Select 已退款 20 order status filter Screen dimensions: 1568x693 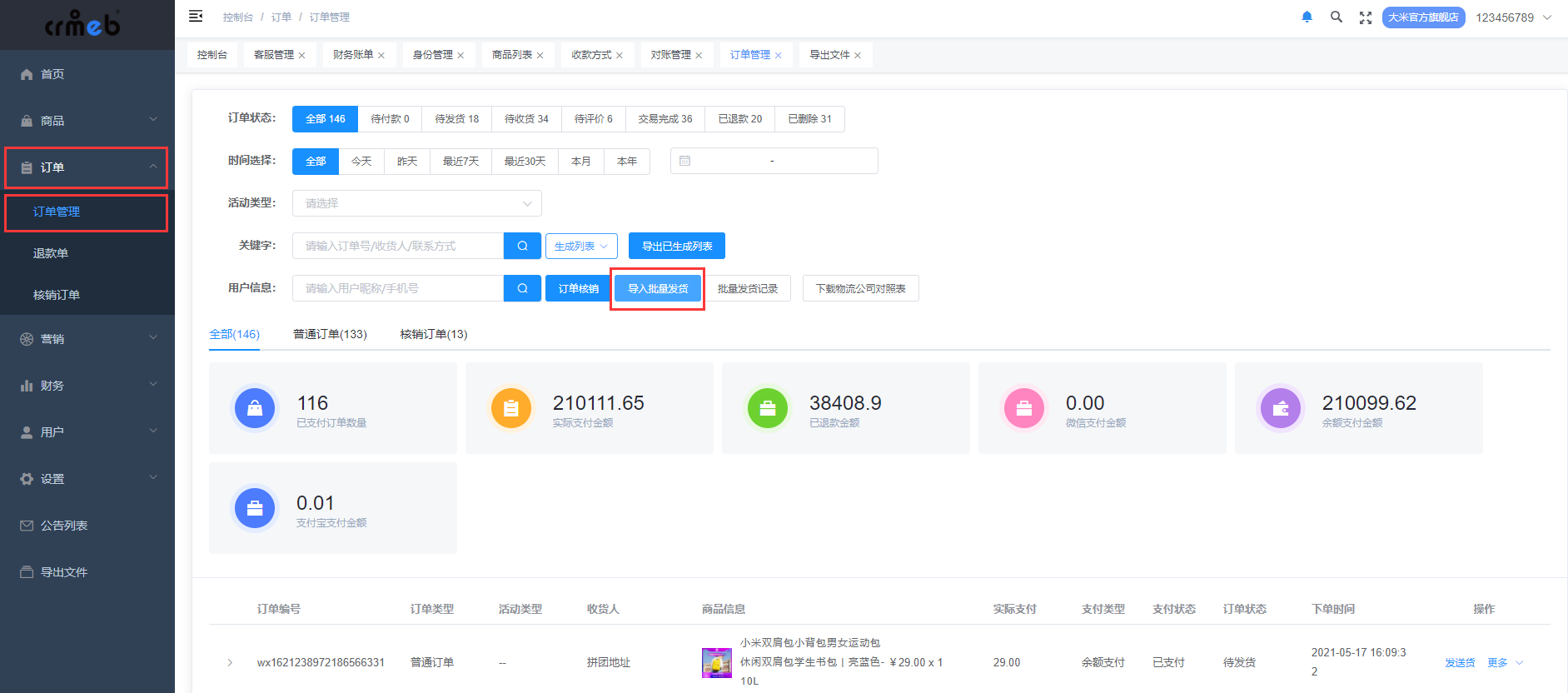pos(739,119)
